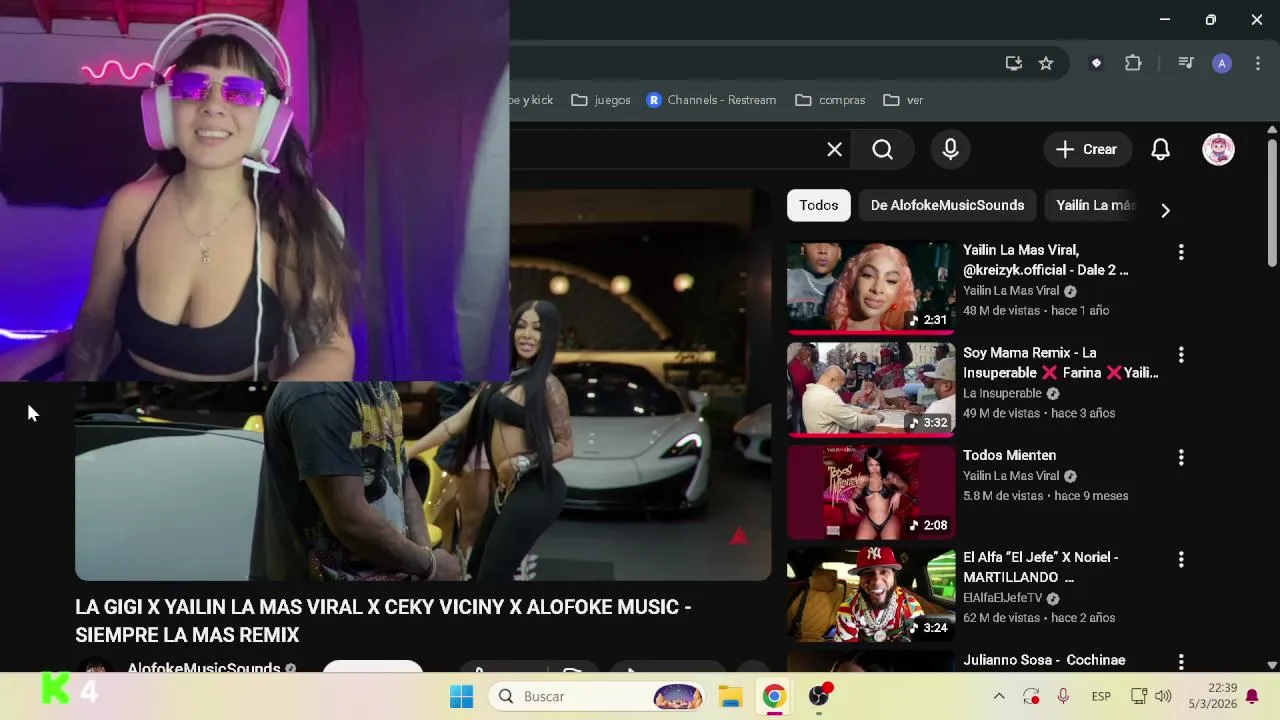Open the ver bookmark folder
Screen dimensions: 1280x720
pyautogui.click(x=903, y=100)
